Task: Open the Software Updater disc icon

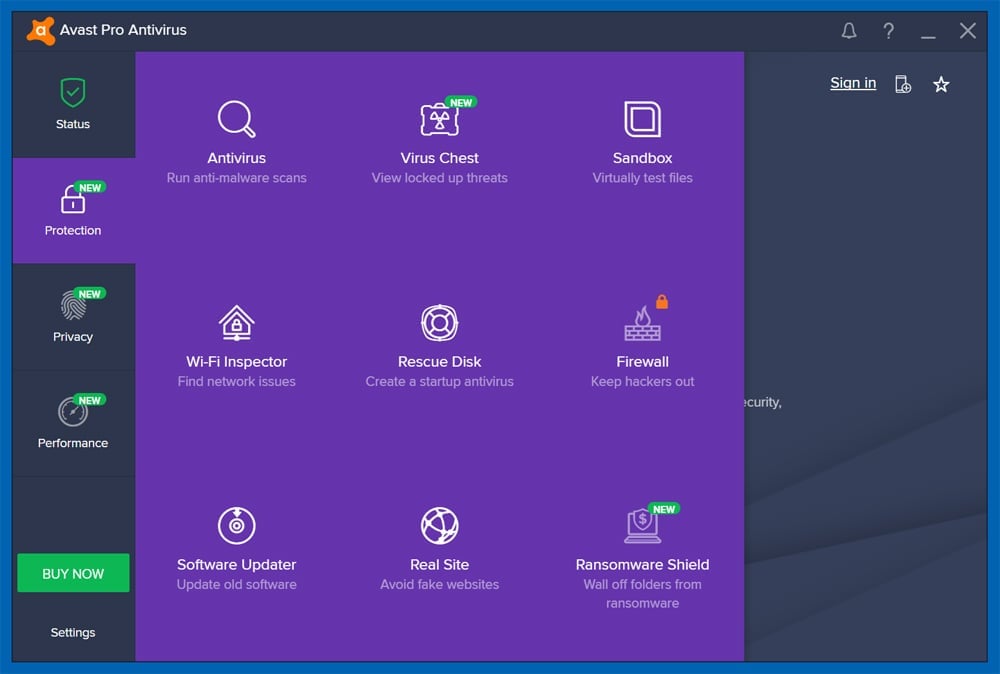Action: click(237, 525)
